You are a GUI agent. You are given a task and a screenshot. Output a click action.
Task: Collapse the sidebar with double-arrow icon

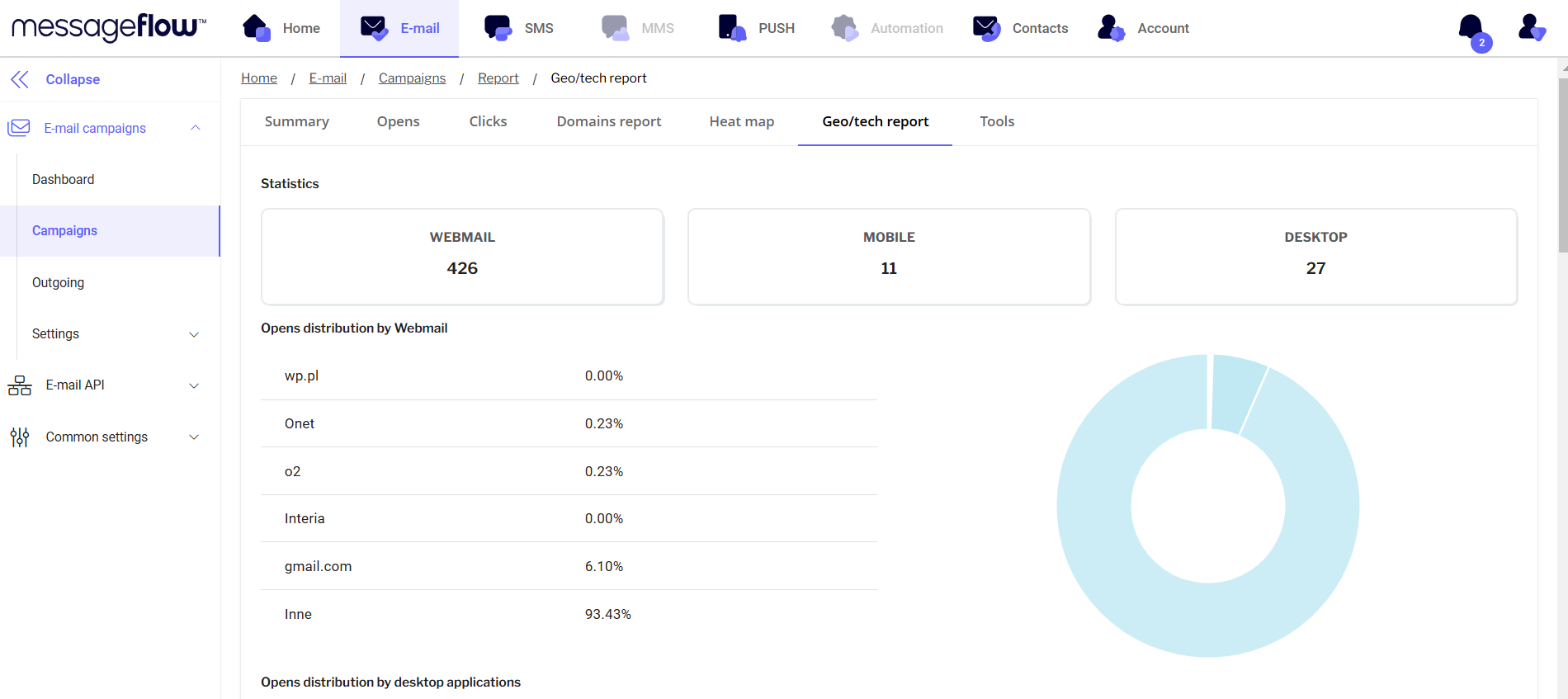(x=20, y=79)
